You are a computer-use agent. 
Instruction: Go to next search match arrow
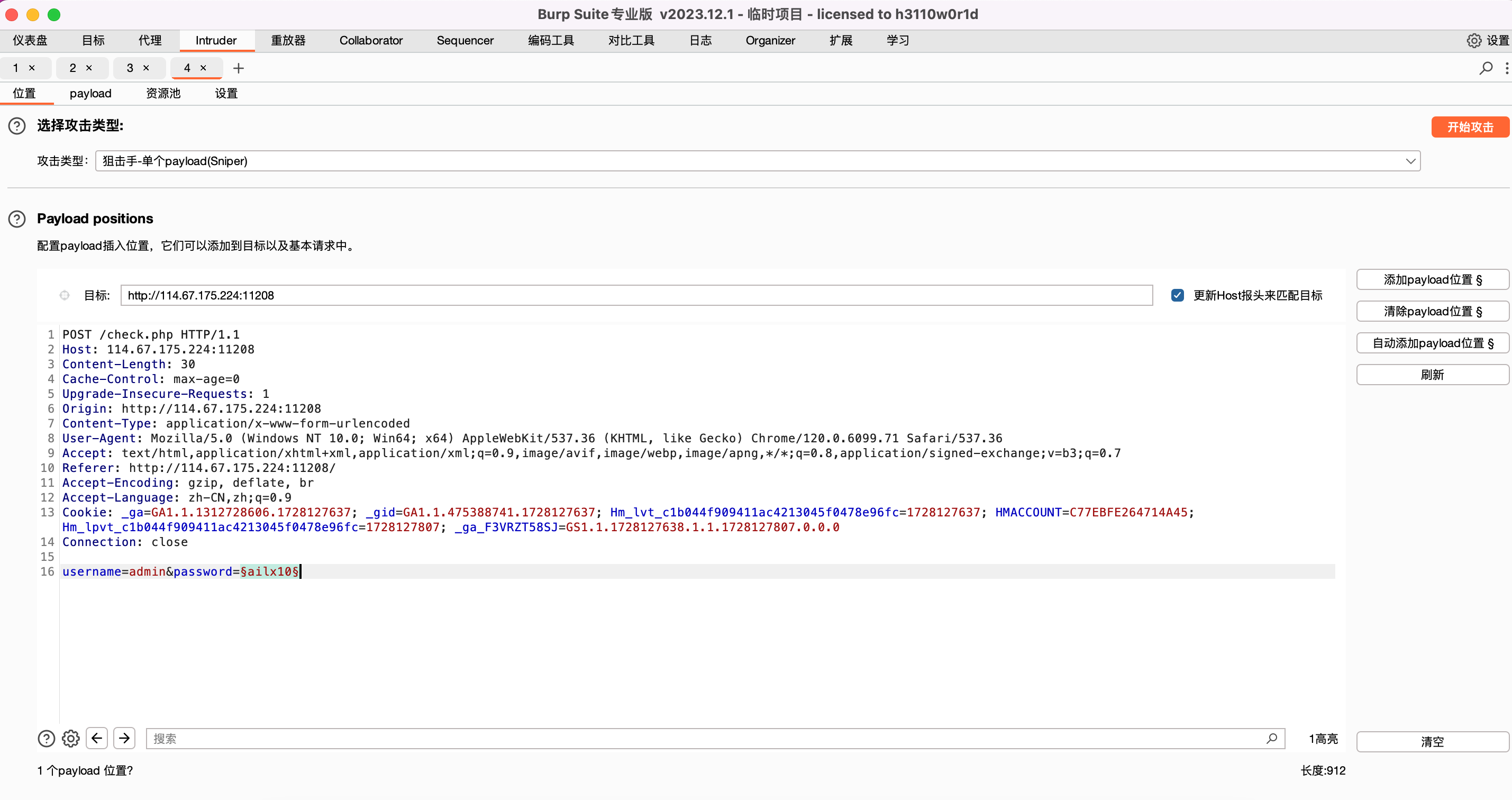coord(124,739)
